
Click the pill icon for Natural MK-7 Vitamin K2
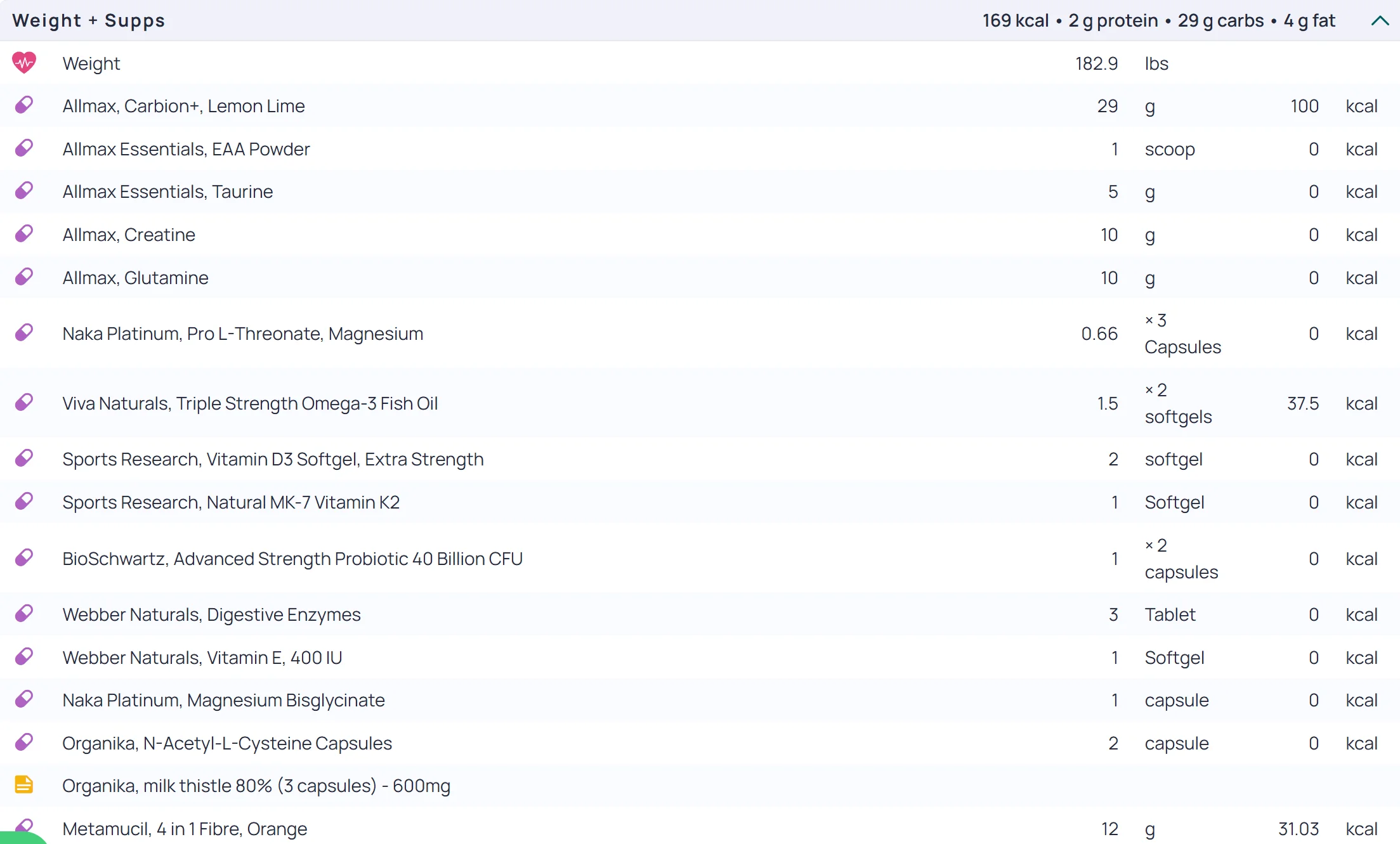(x=24, y=502)
